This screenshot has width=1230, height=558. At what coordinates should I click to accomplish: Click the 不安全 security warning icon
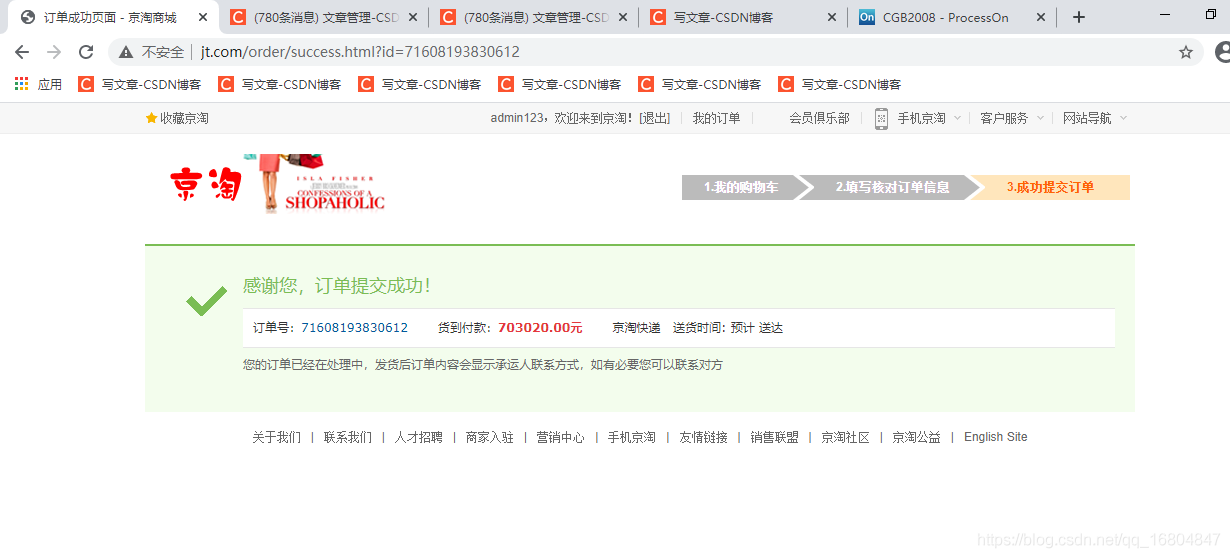126,52
